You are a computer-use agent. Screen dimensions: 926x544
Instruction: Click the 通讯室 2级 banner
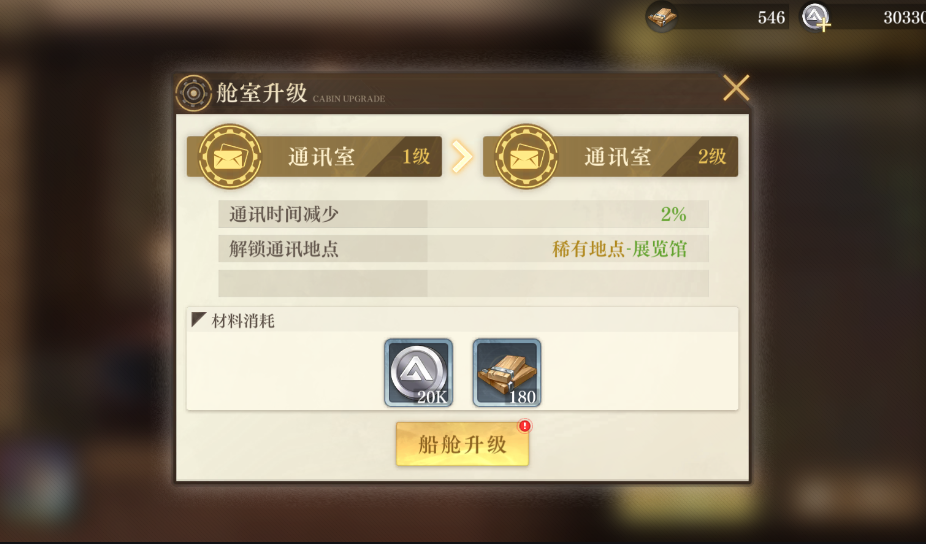coord(610,157)
